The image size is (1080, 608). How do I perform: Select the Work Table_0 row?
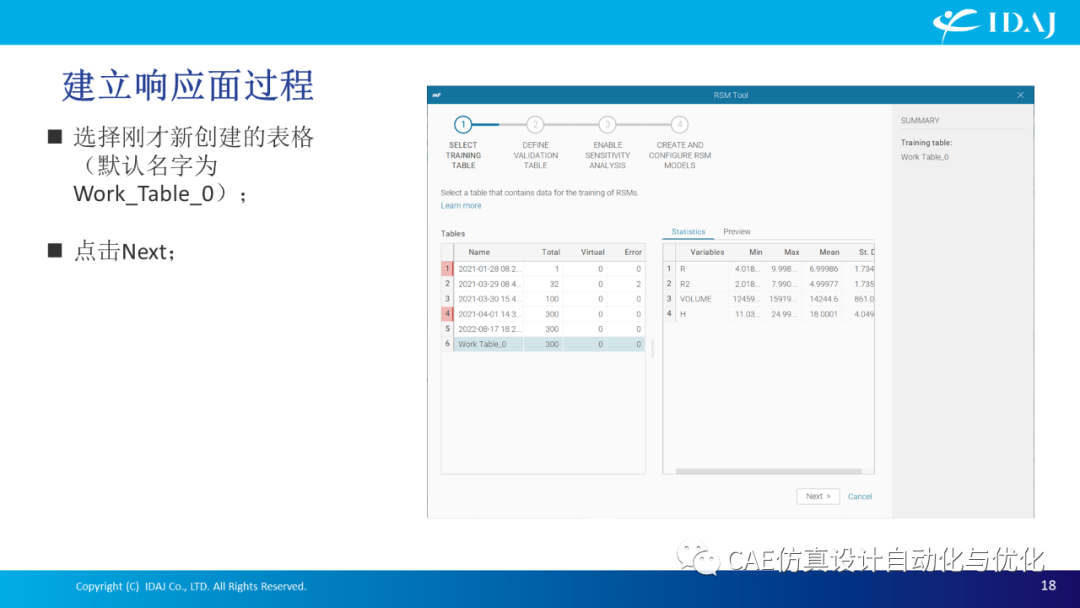pos(543,344)
